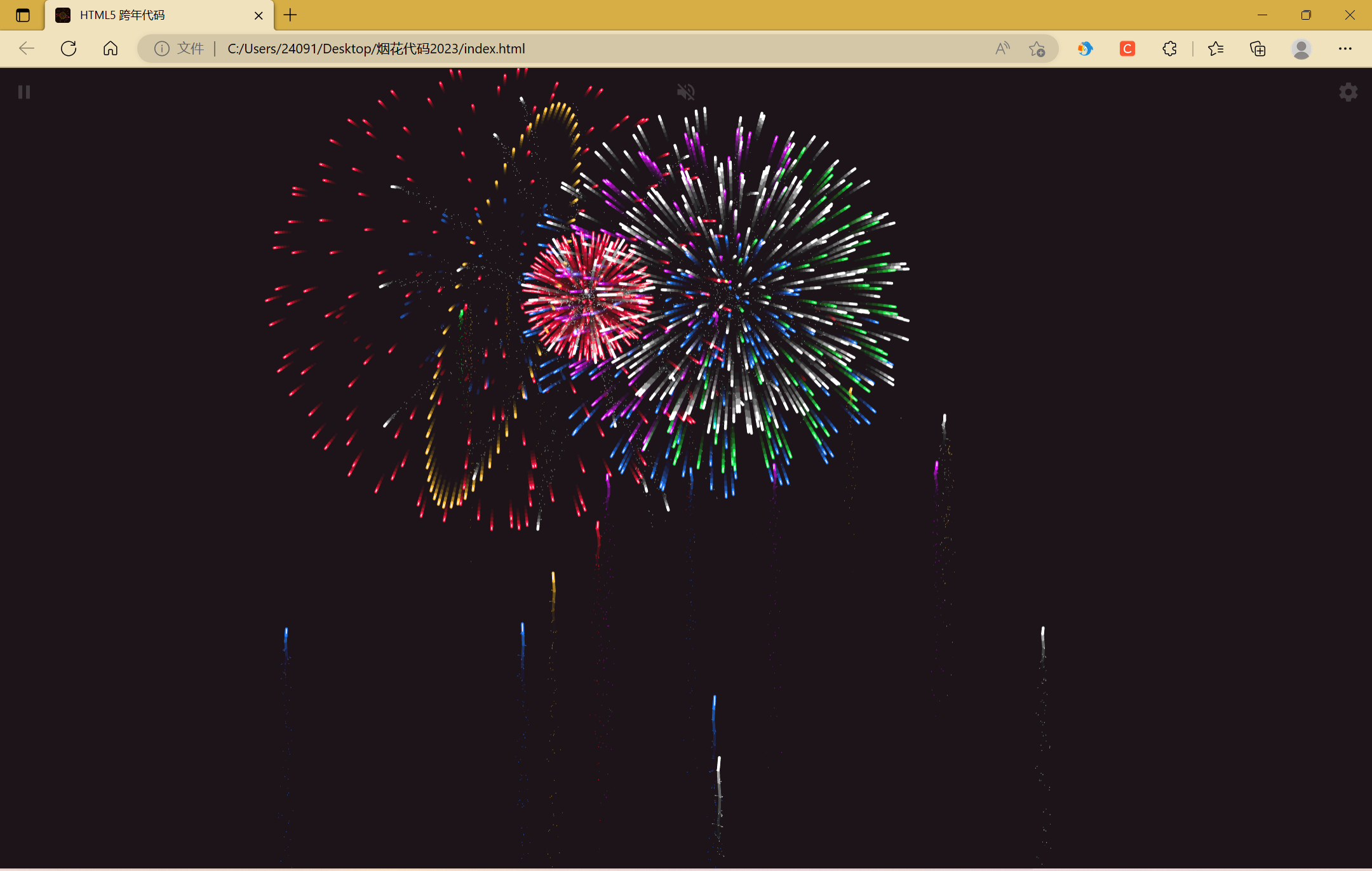Start Read Aloud for this page

pyautogui.click(x=1002, y=48)
